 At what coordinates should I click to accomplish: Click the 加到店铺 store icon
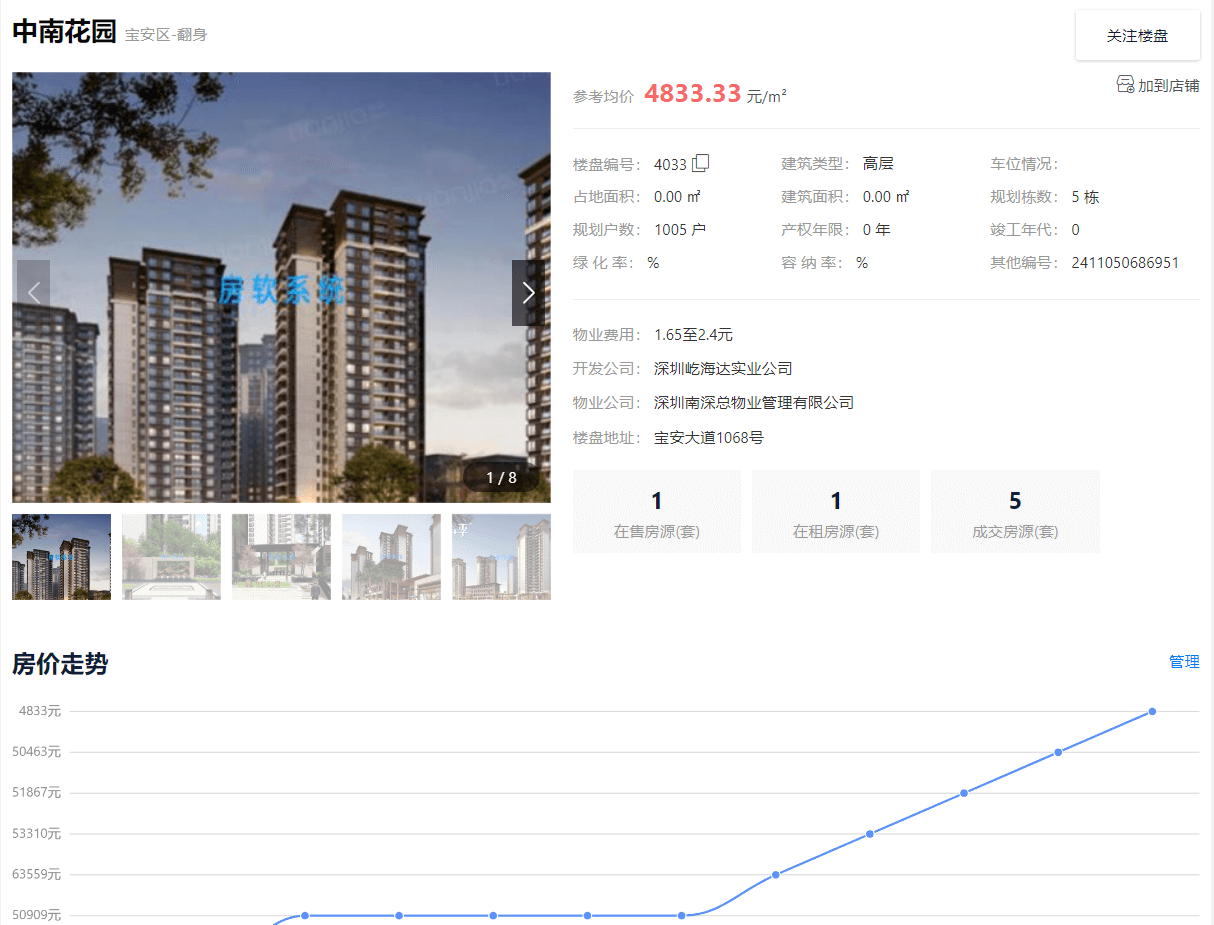tap(1125, 85)
